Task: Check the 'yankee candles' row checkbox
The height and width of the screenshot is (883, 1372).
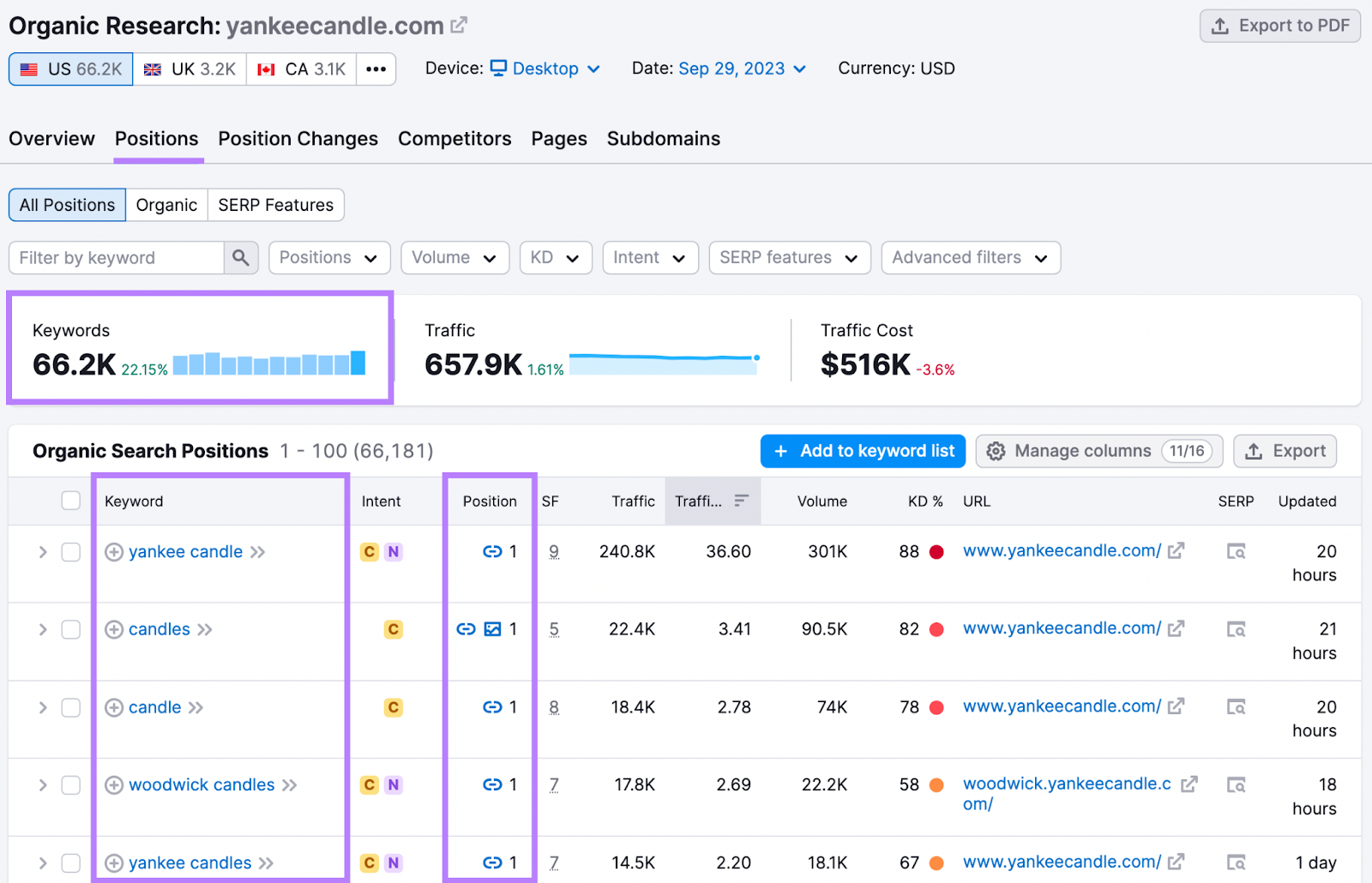Action: click(71, 863)
